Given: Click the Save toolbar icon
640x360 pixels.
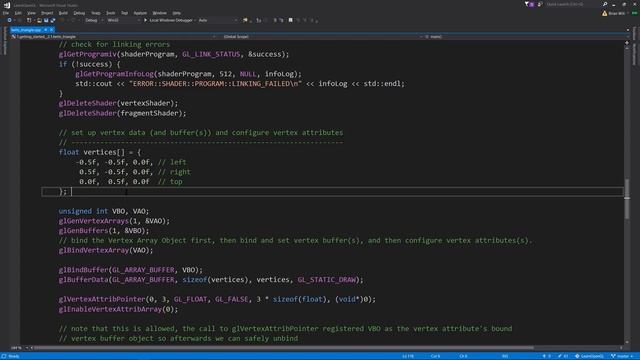Looking at the screenshot, I should (46, 20).
